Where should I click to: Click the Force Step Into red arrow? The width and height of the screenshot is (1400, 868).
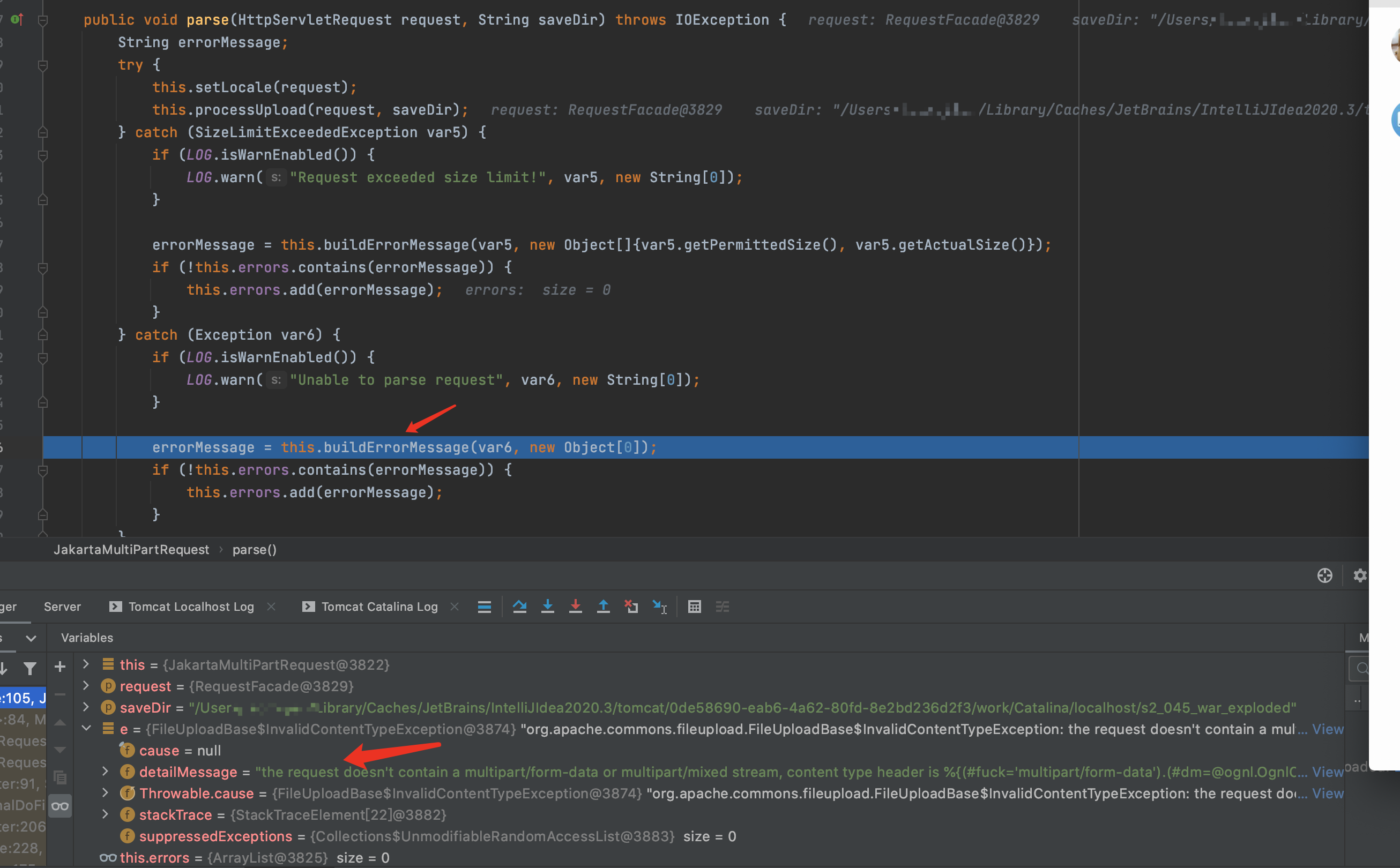tap(576, 607)
